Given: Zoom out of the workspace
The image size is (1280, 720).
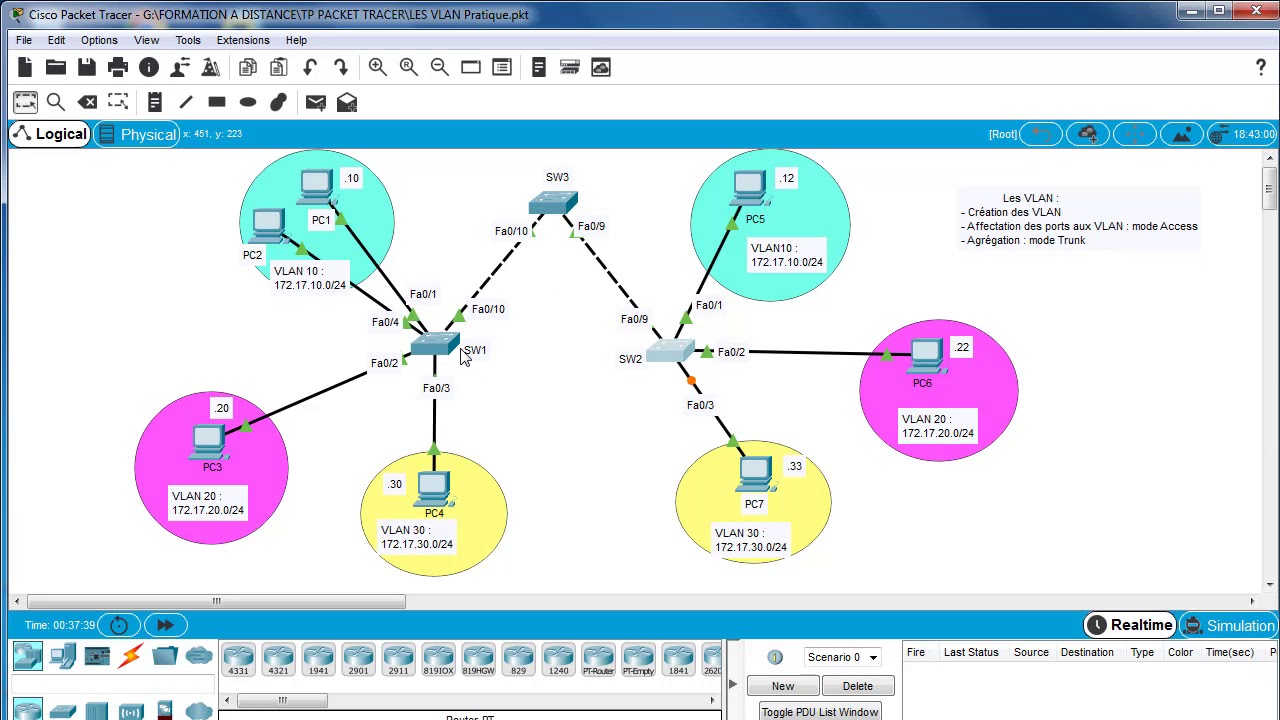Looking at the screenshot, I should click(440, 67).
